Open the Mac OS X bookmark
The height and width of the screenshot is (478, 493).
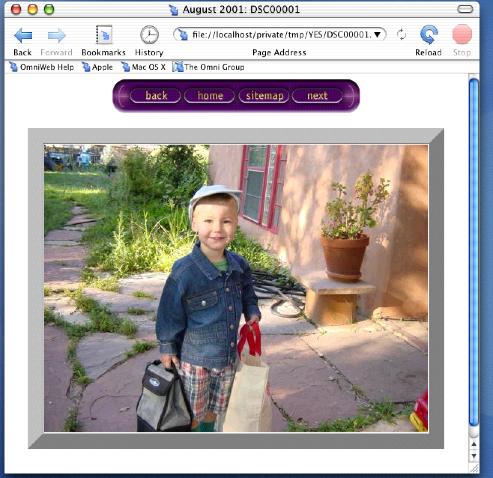143,67
